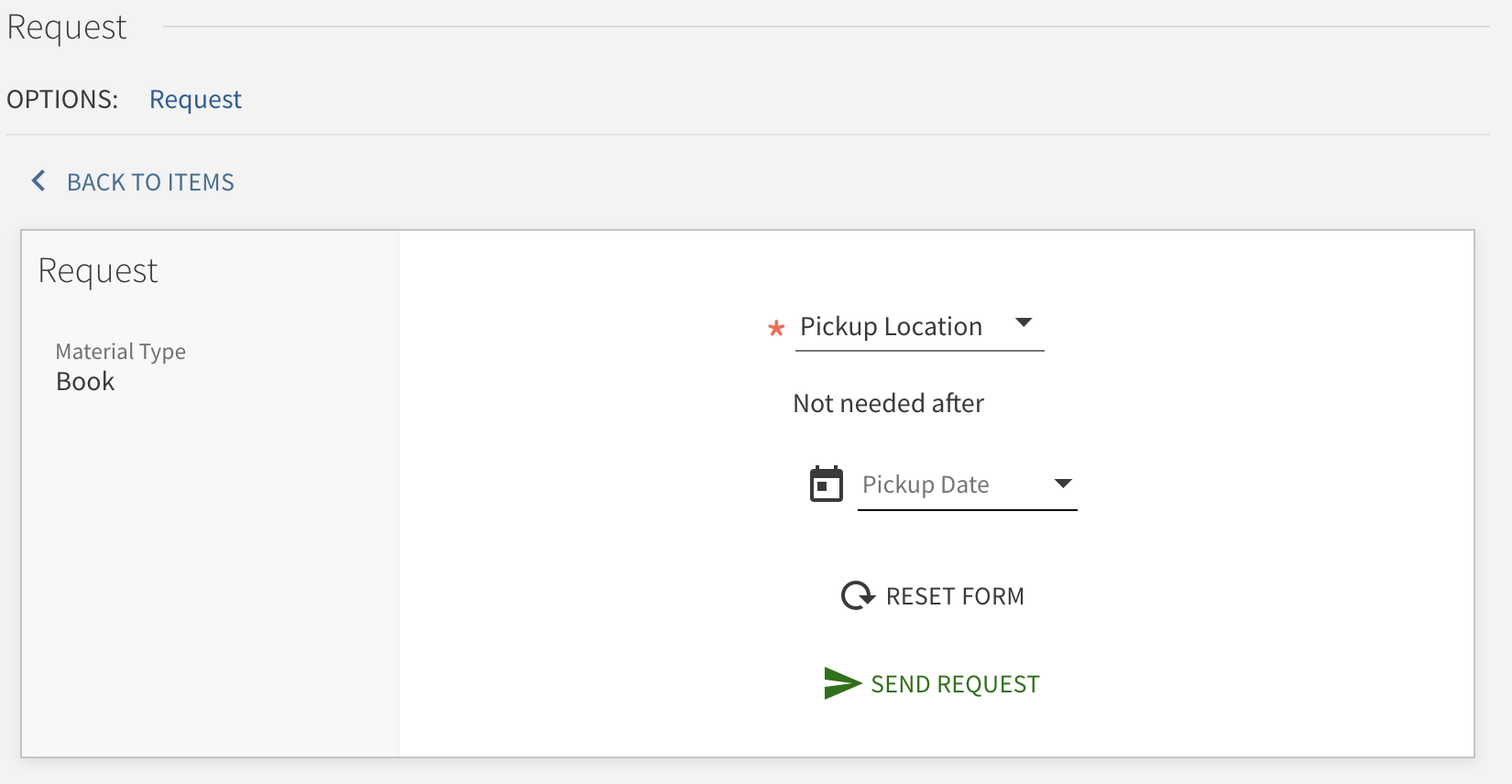Image resolution: width=1512 pixels, height=784 pixels.
Task: Click the green paper plane send icon
Action: (842, 683)
